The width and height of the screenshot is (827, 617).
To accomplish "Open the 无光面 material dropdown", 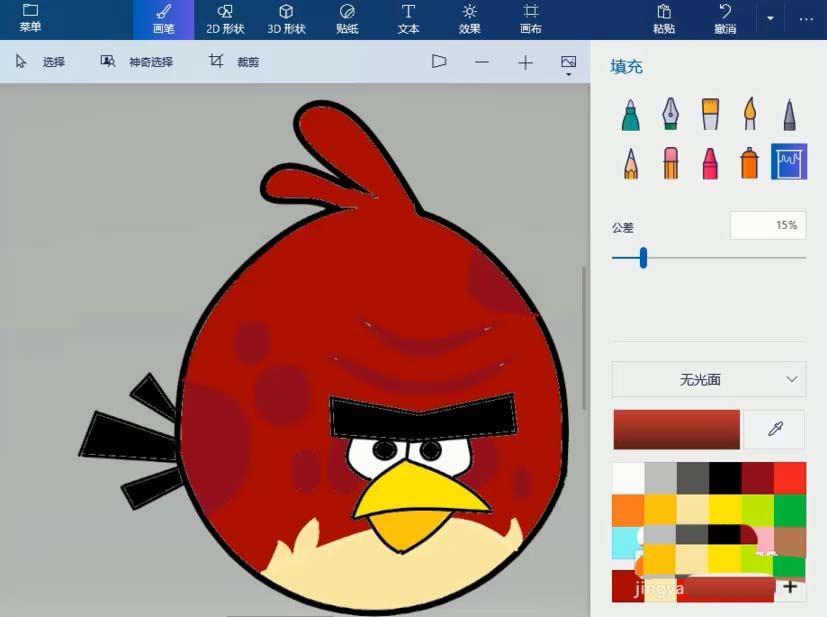I will coord(709,379).
